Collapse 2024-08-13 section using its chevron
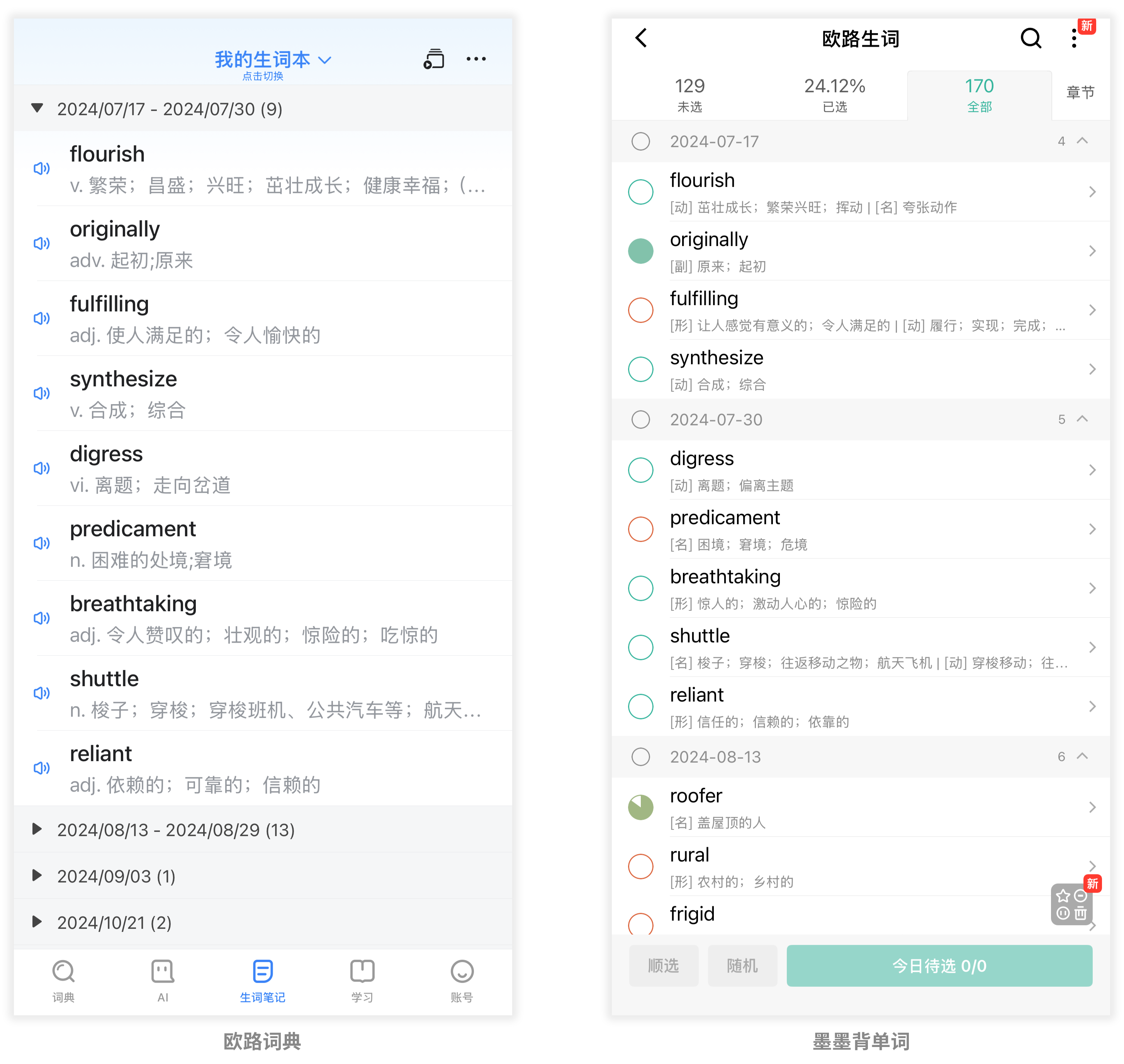The image size is (1124, 1064). (1082, 756)
